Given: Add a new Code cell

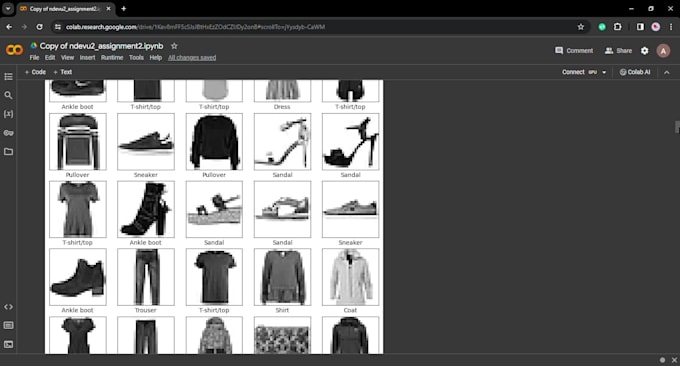Looking at the screenshot, I should point(35,72).
